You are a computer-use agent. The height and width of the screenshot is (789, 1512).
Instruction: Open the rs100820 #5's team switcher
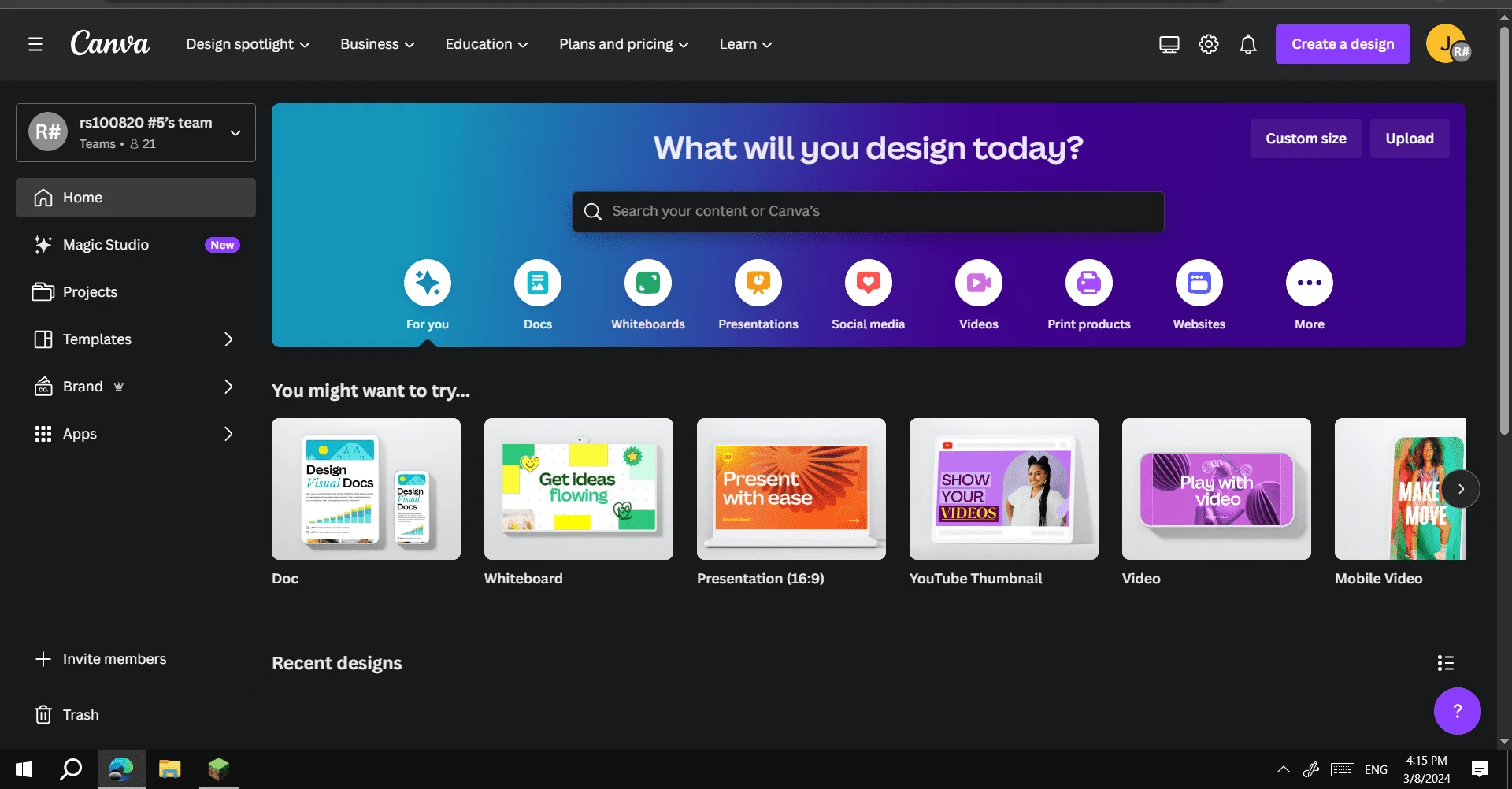click(x=135, y=132)
